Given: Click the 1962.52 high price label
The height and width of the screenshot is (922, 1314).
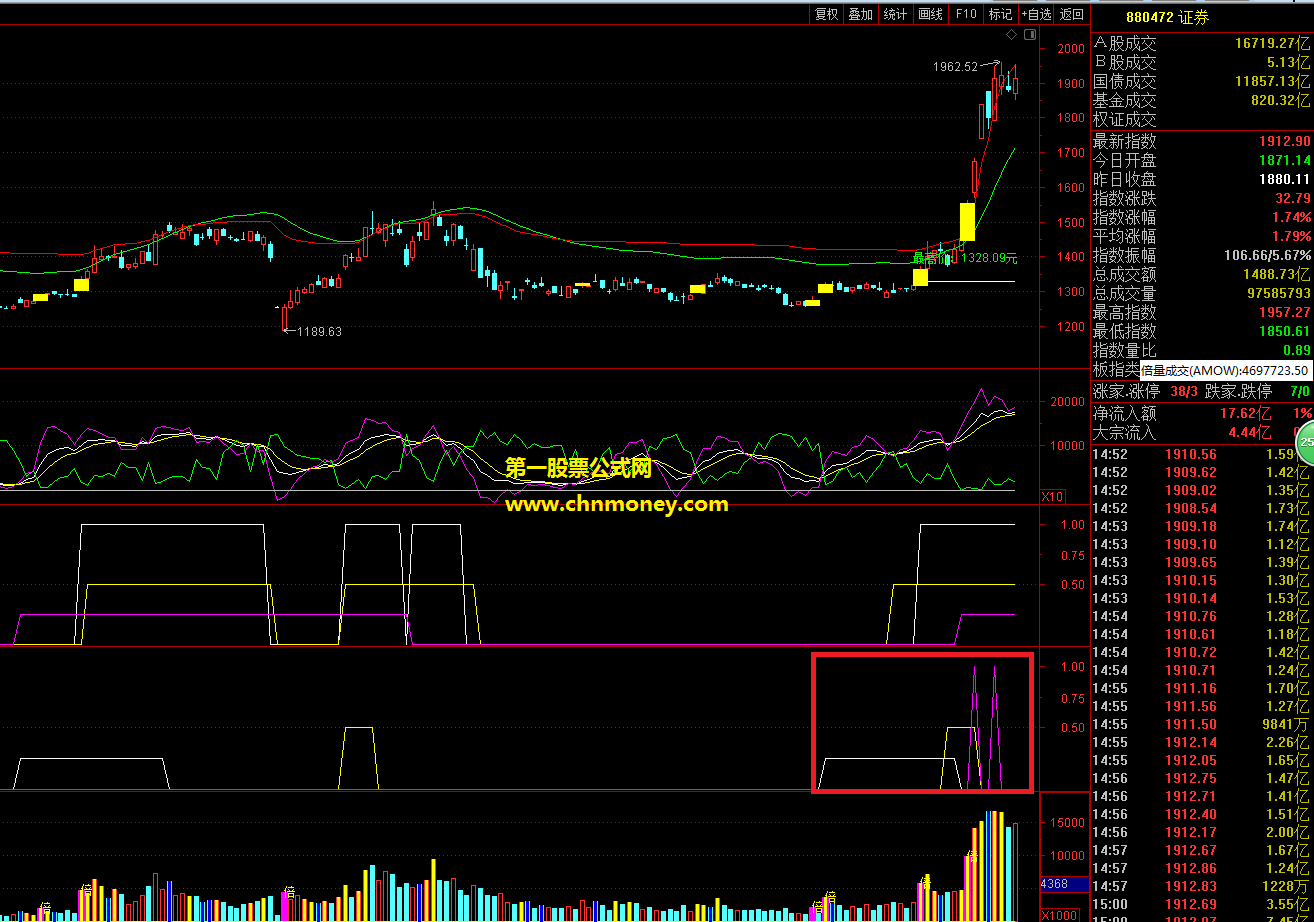Looking at the screenshot, I should [955, 67].
